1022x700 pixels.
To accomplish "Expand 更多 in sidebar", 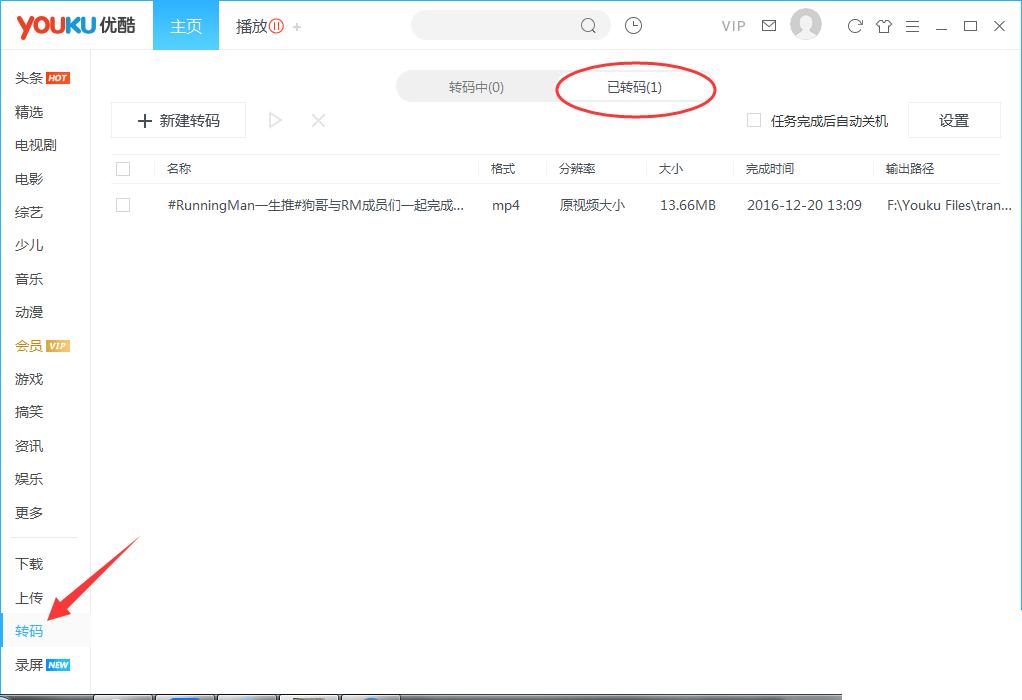I will pyautogui.click(x=29, y=513).
